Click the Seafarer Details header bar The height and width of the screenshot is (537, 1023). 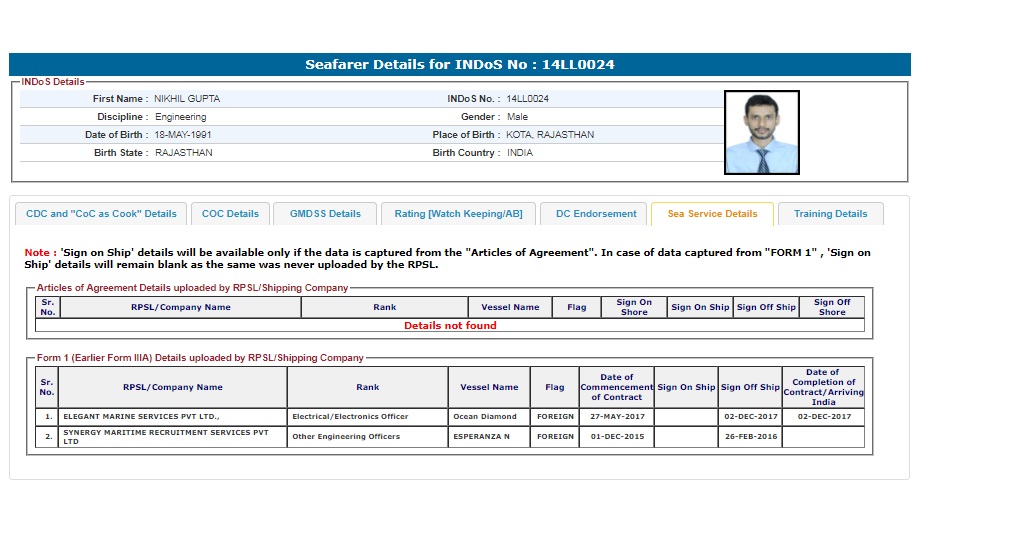click(460, 65)
